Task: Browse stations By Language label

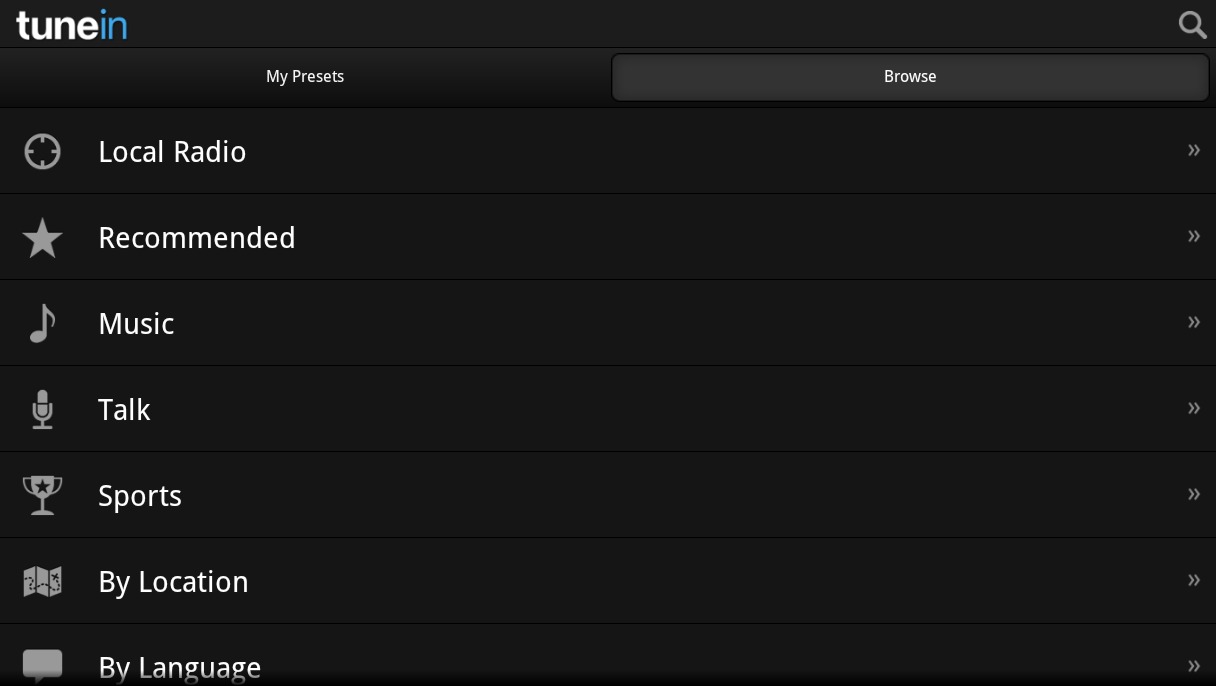Action: [180, 668]
